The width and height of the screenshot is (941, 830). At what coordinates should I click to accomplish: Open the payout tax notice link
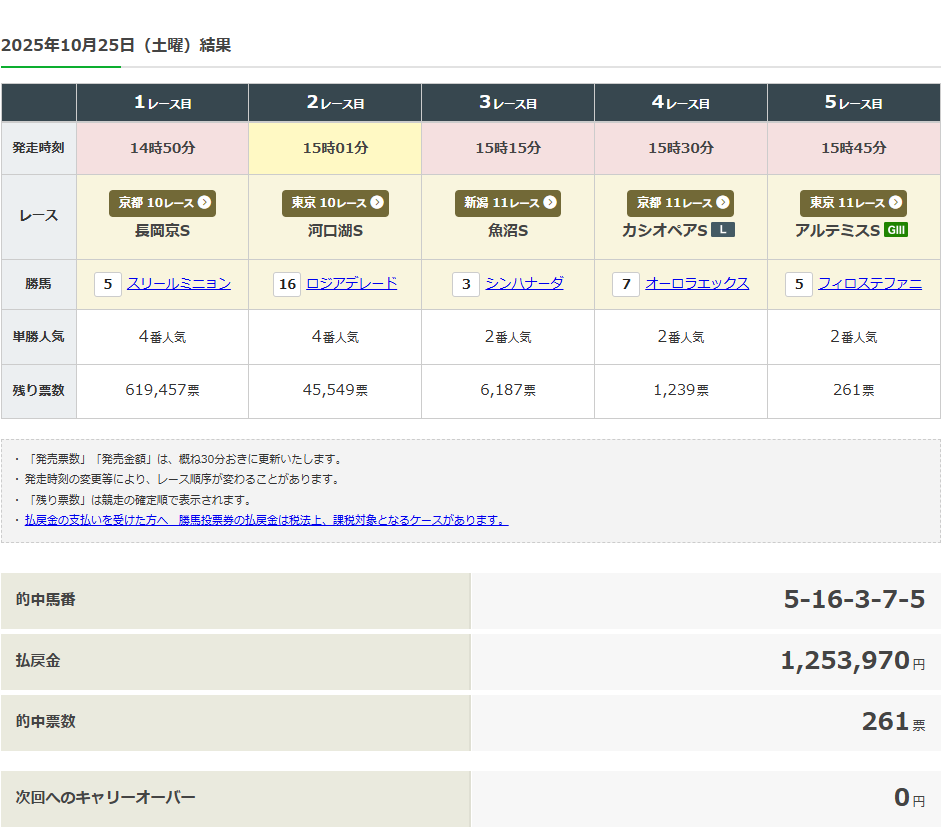[x=266, y=520]
